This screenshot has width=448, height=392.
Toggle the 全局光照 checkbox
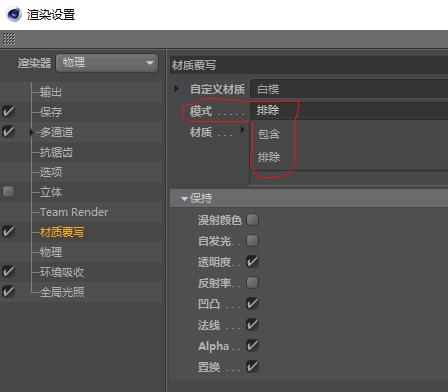pos(8,291)
